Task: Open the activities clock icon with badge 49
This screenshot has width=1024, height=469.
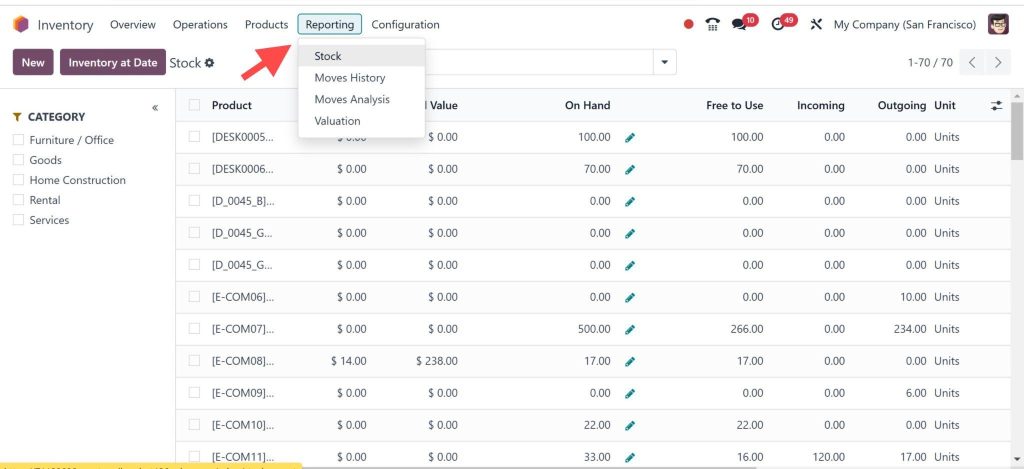Action: (777, 25)
